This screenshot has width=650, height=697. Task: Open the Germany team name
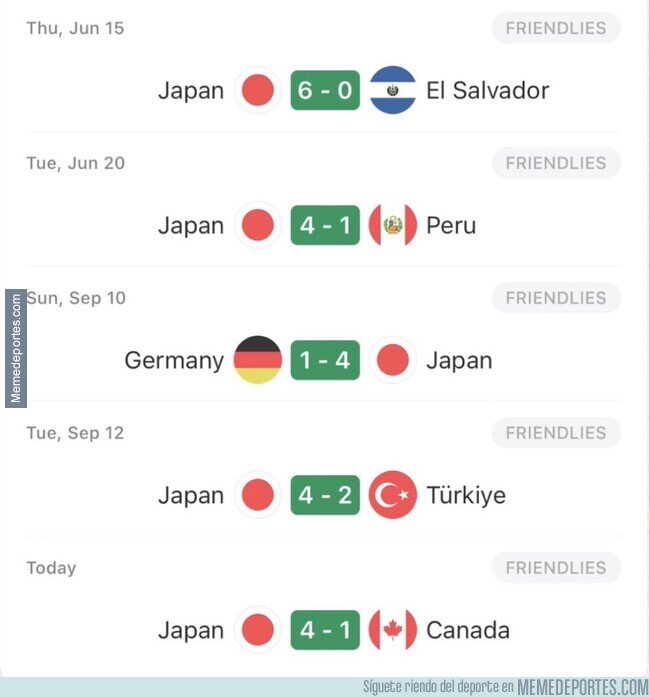pyautogui.click(x=174, y=361)
